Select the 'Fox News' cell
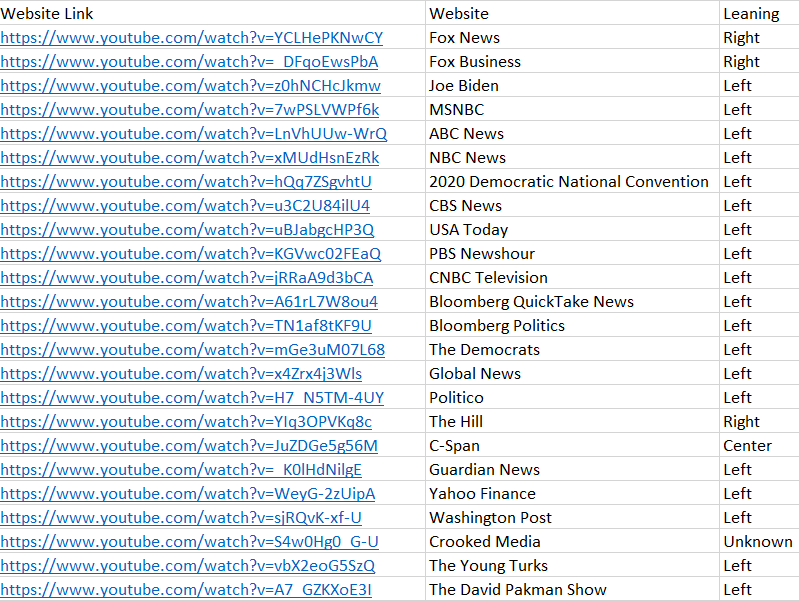Screen dimensions: 800x601 pyautogui.click(x=572, y=37)
